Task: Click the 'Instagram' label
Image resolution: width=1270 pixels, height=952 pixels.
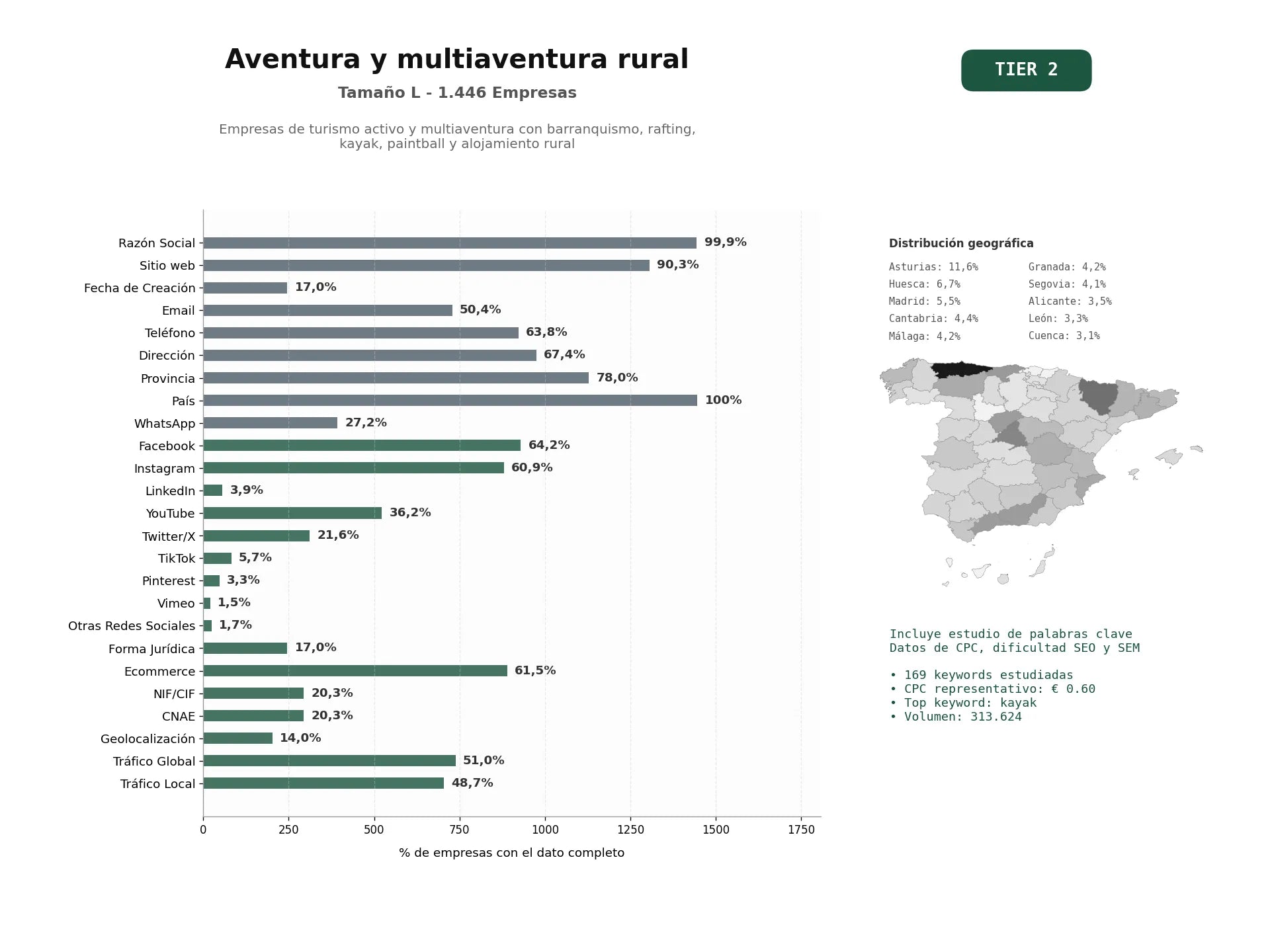Action: pyautogui.click(x=165, y=469)
